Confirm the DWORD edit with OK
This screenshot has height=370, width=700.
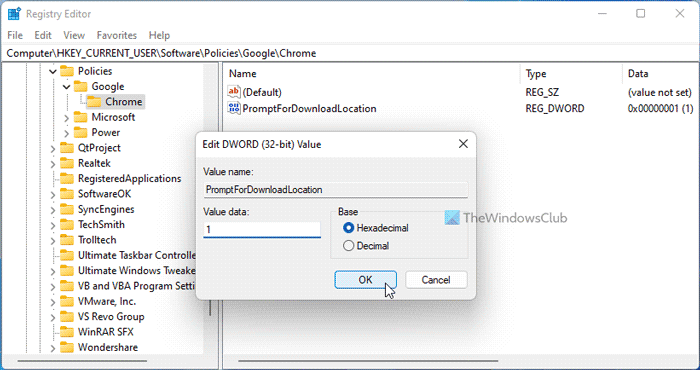tap(365, 280)
